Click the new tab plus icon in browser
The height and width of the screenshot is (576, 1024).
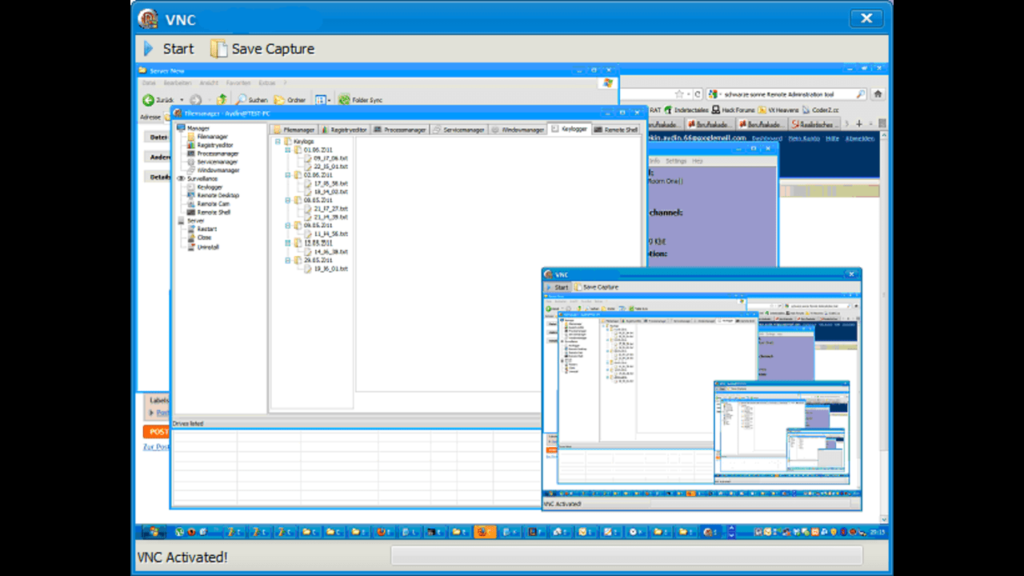coord(859,123)
